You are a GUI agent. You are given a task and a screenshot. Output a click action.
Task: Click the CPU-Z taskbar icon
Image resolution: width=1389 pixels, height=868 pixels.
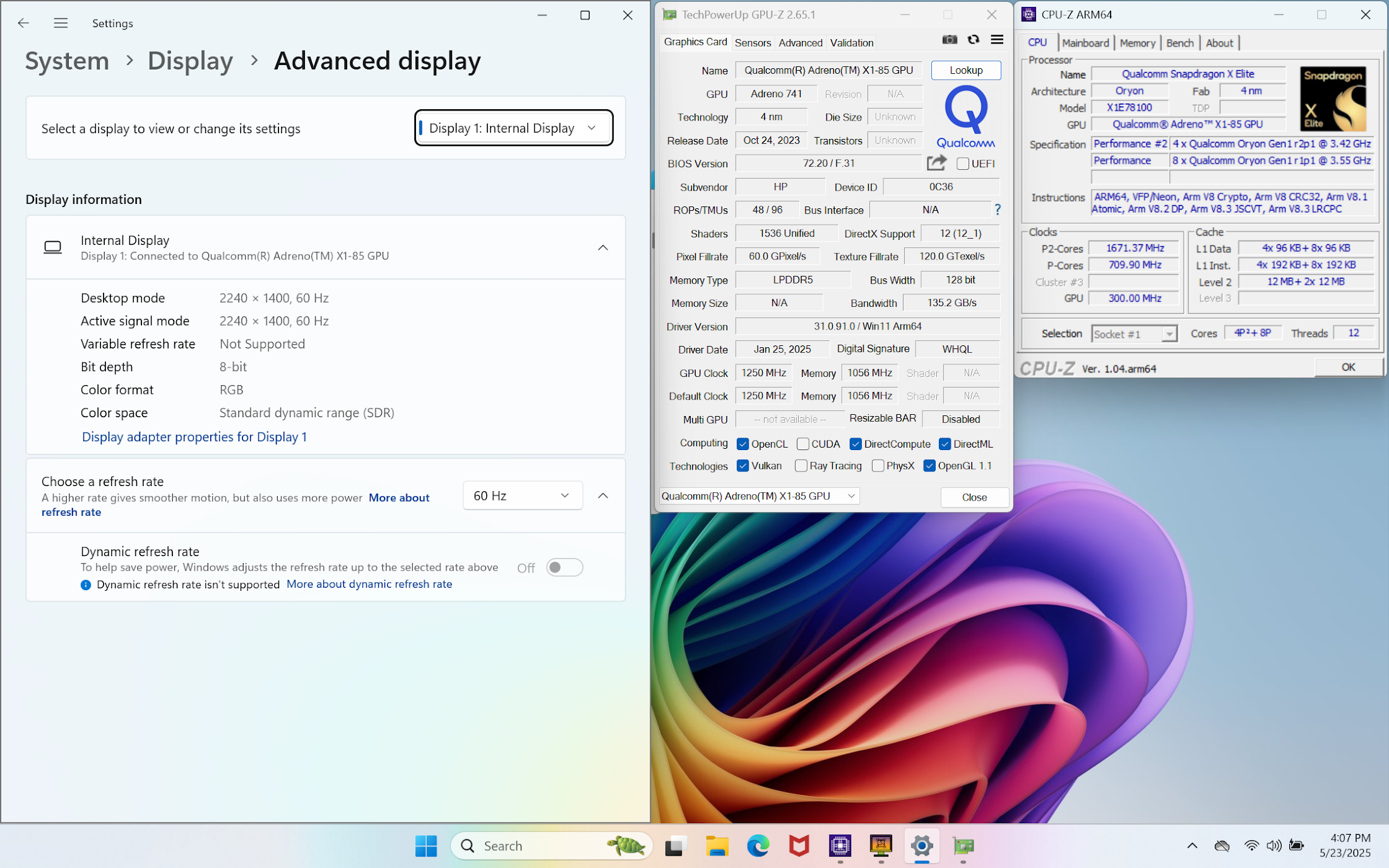coord(840,846)
